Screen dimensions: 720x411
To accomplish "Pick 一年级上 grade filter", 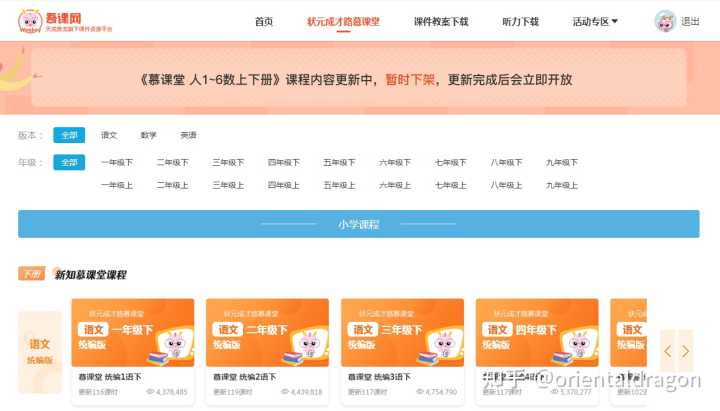I will 117,186.
